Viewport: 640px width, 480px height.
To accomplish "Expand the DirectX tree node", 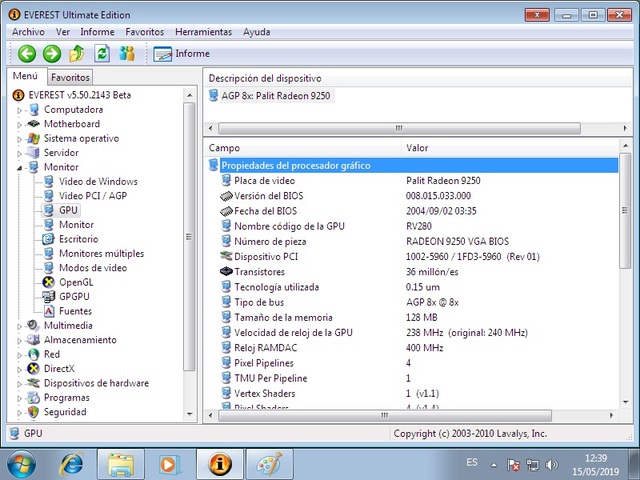I will pos(19,369).
